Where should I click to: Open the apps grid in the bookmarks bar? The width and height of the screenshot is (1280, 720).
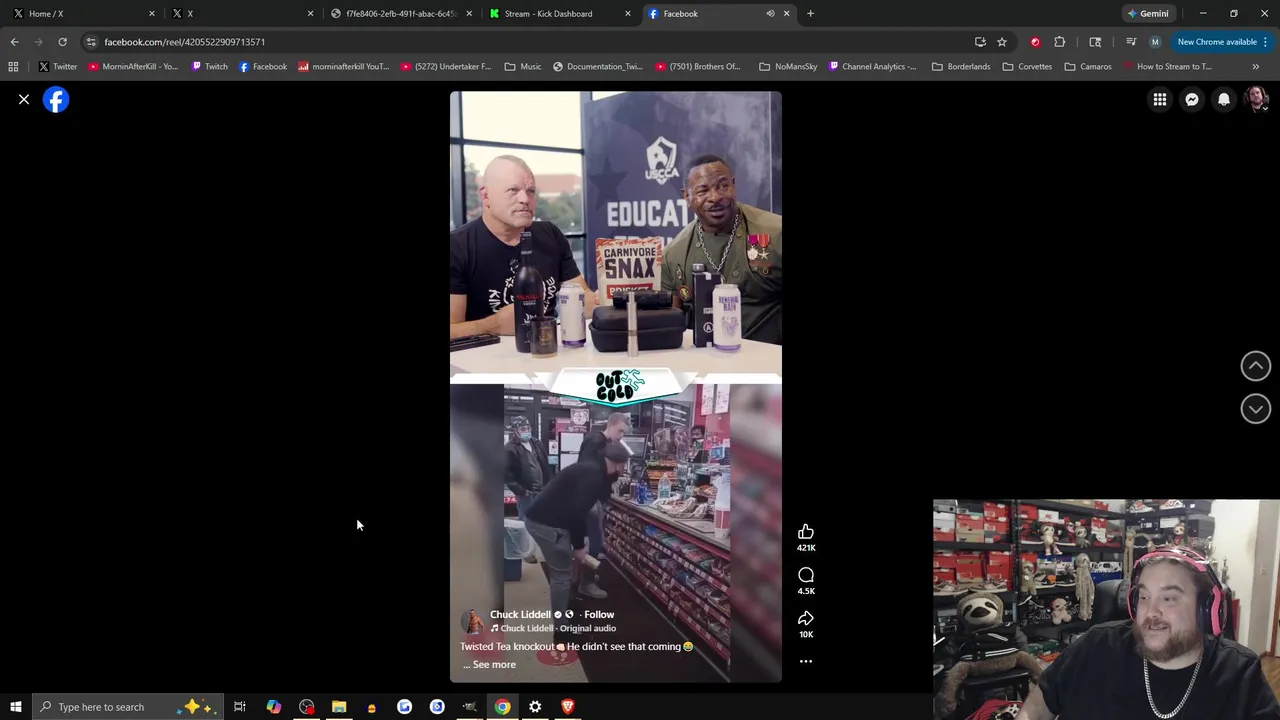point(13,66)
